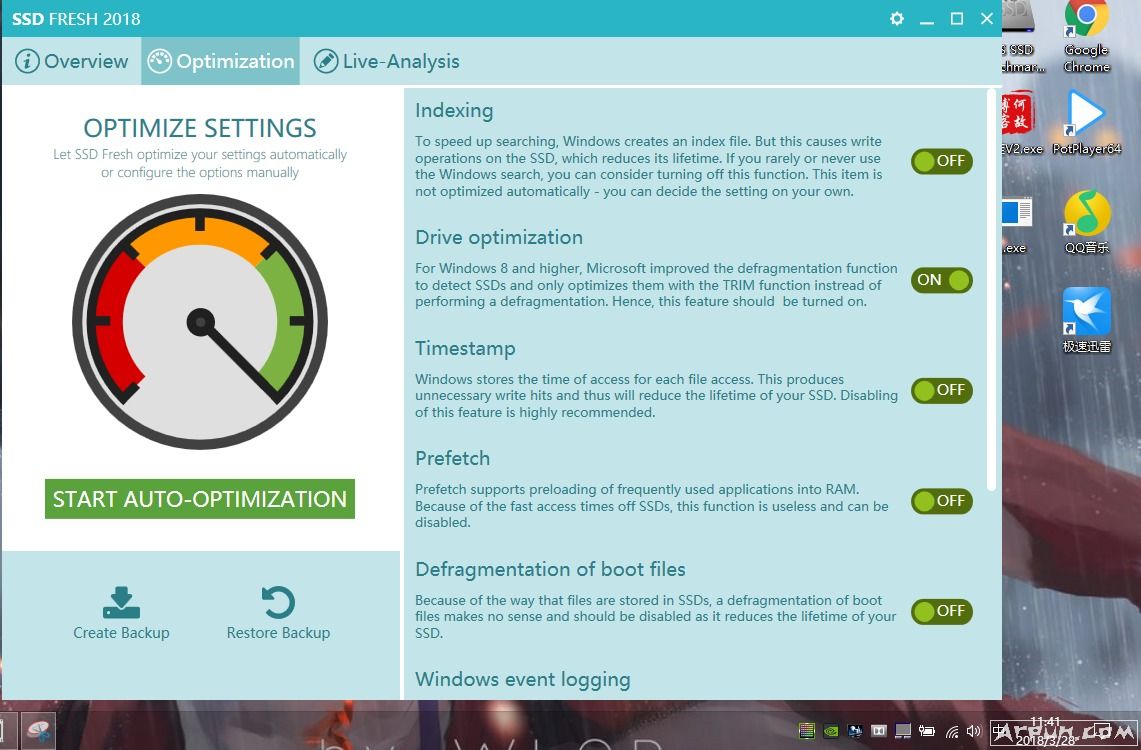This screenshot has width=1141, height=750.
Task: Click the volume icon in system tray
Action: pos(973,732)
